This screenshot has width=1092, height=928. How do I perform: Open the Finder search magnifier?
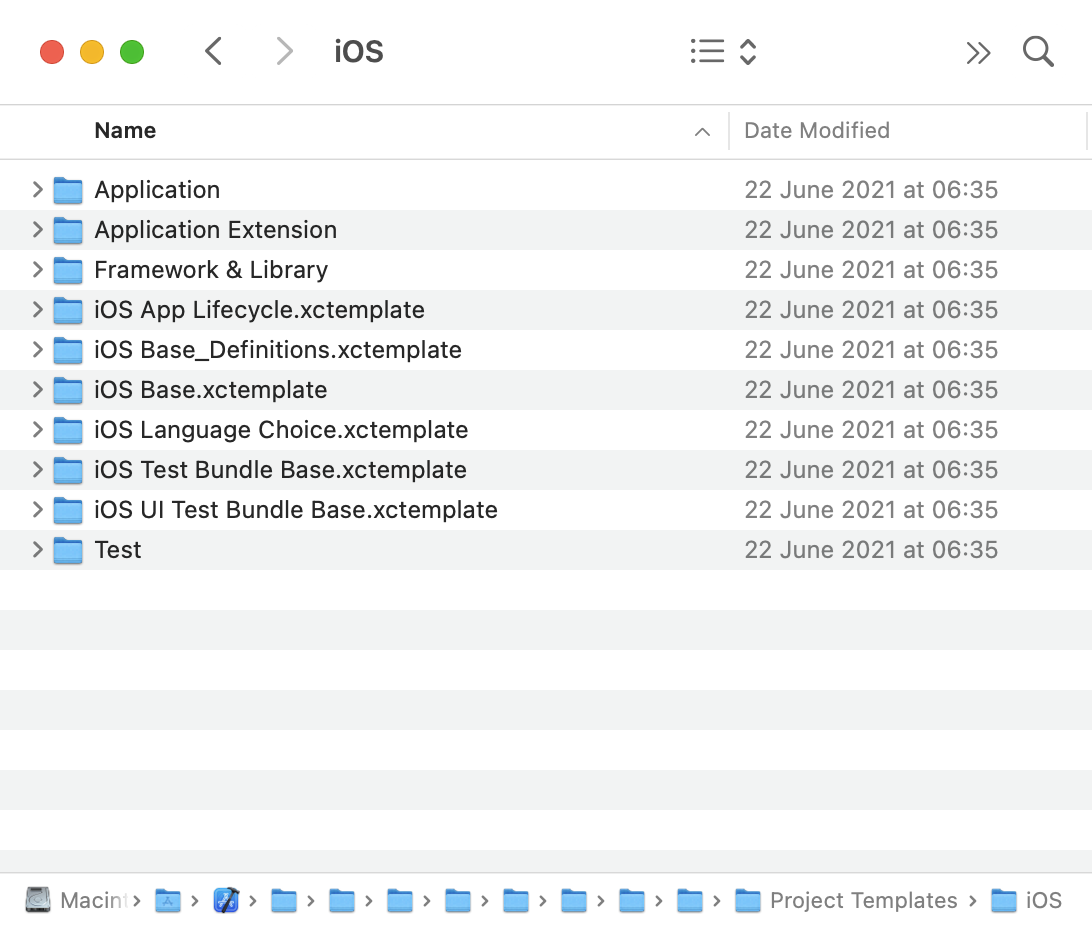tap(1038, 52)
